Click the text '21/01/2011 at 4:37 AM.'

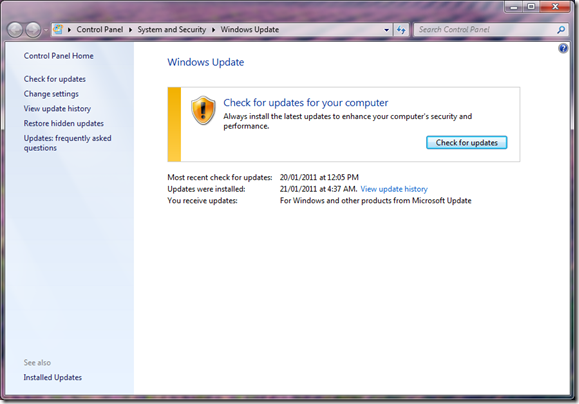coord(318,189)
